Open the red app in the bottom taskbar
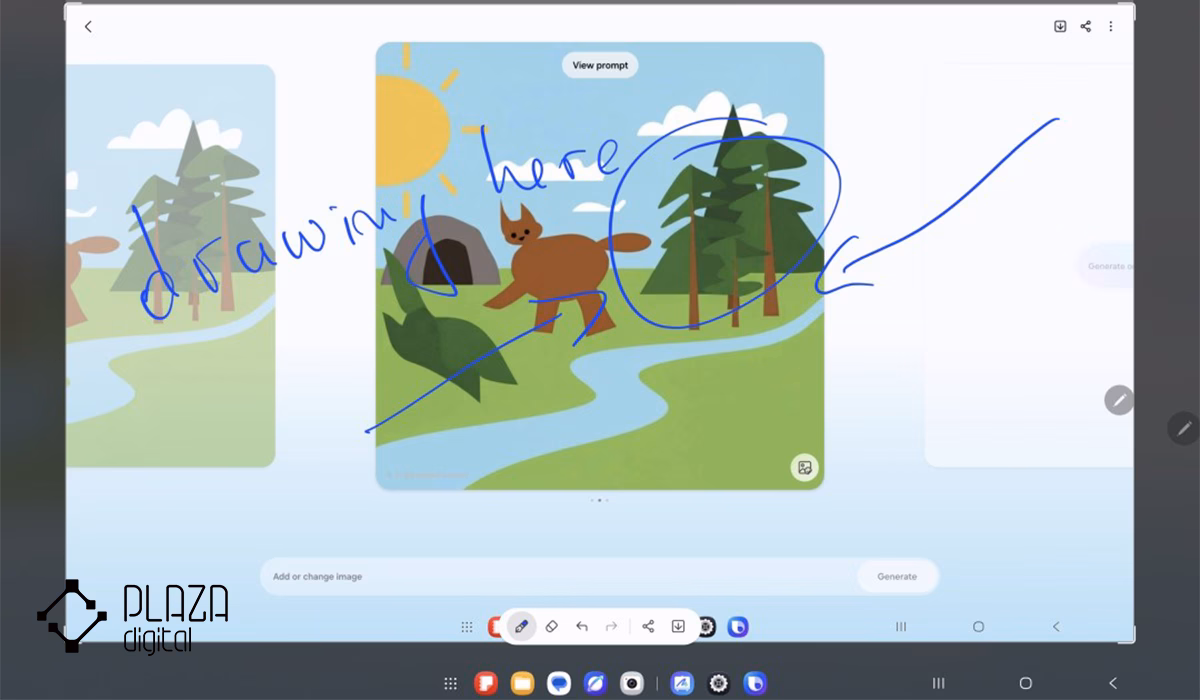 (486, 683)
